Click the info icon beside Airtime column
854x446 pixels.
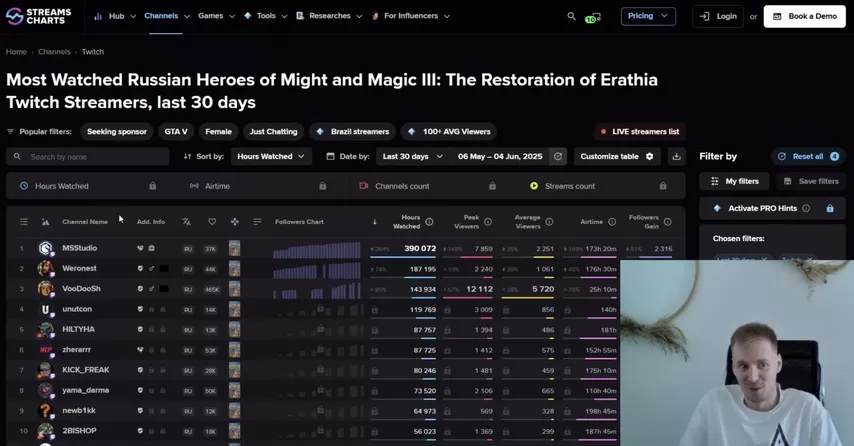[612, 222]
